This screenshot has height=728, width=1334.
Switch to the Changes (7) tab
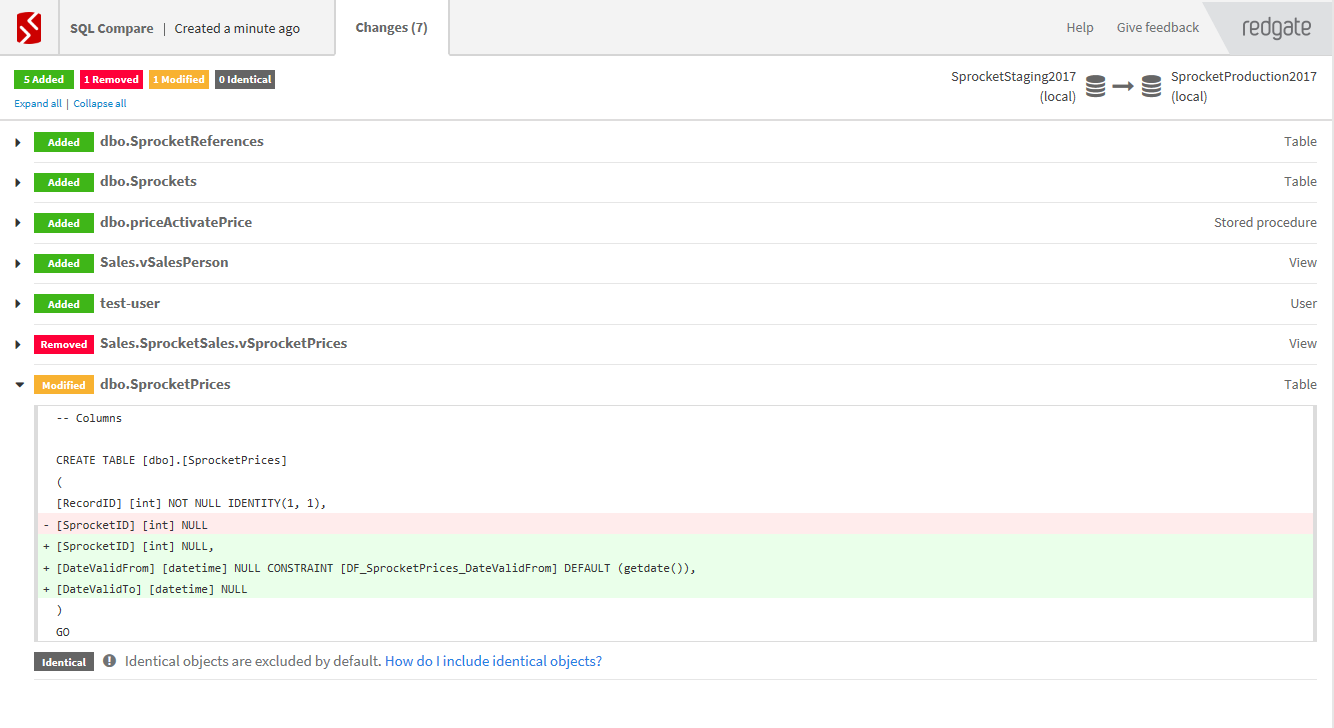(391, 28)
